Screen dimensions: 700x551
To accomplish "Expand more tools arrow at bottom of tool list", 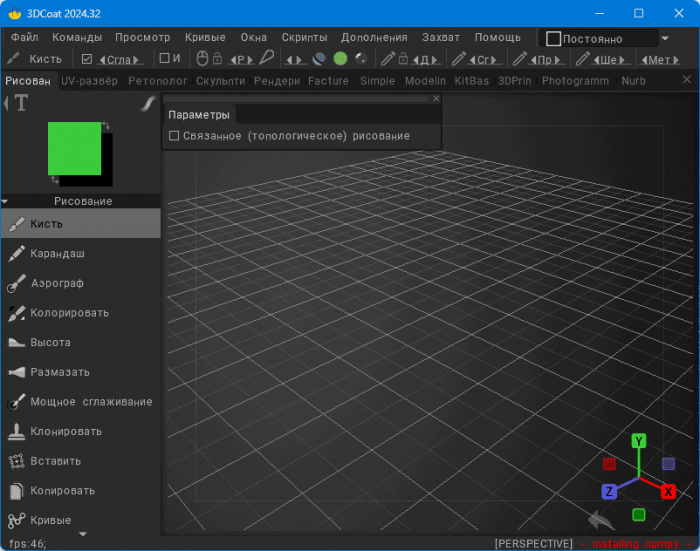I will [81, 534].
